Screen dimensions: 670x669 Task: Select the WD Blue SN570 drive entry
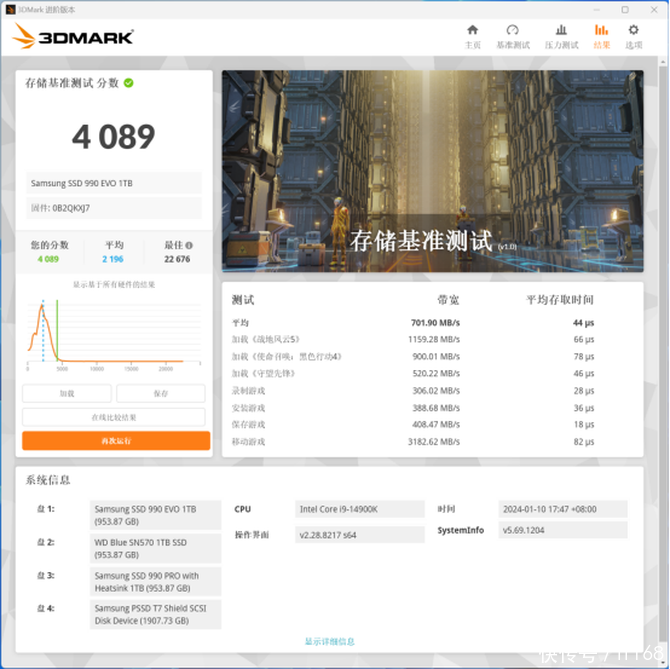[x=155, y=548]
